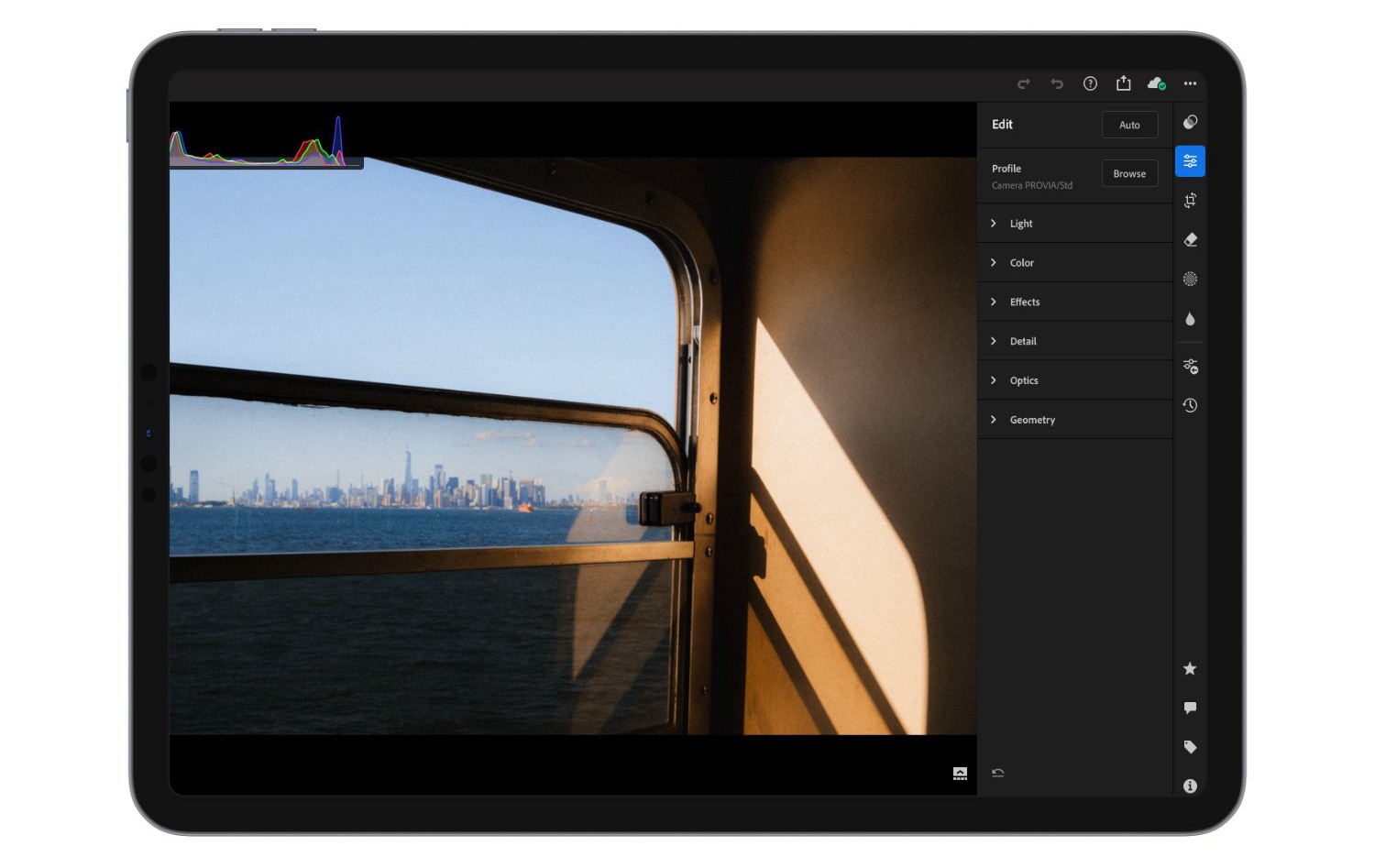The height and width of the screenshot is (868, 1375).
Task: Select the Crop and rotate tool
Action: click(1190, 201)
